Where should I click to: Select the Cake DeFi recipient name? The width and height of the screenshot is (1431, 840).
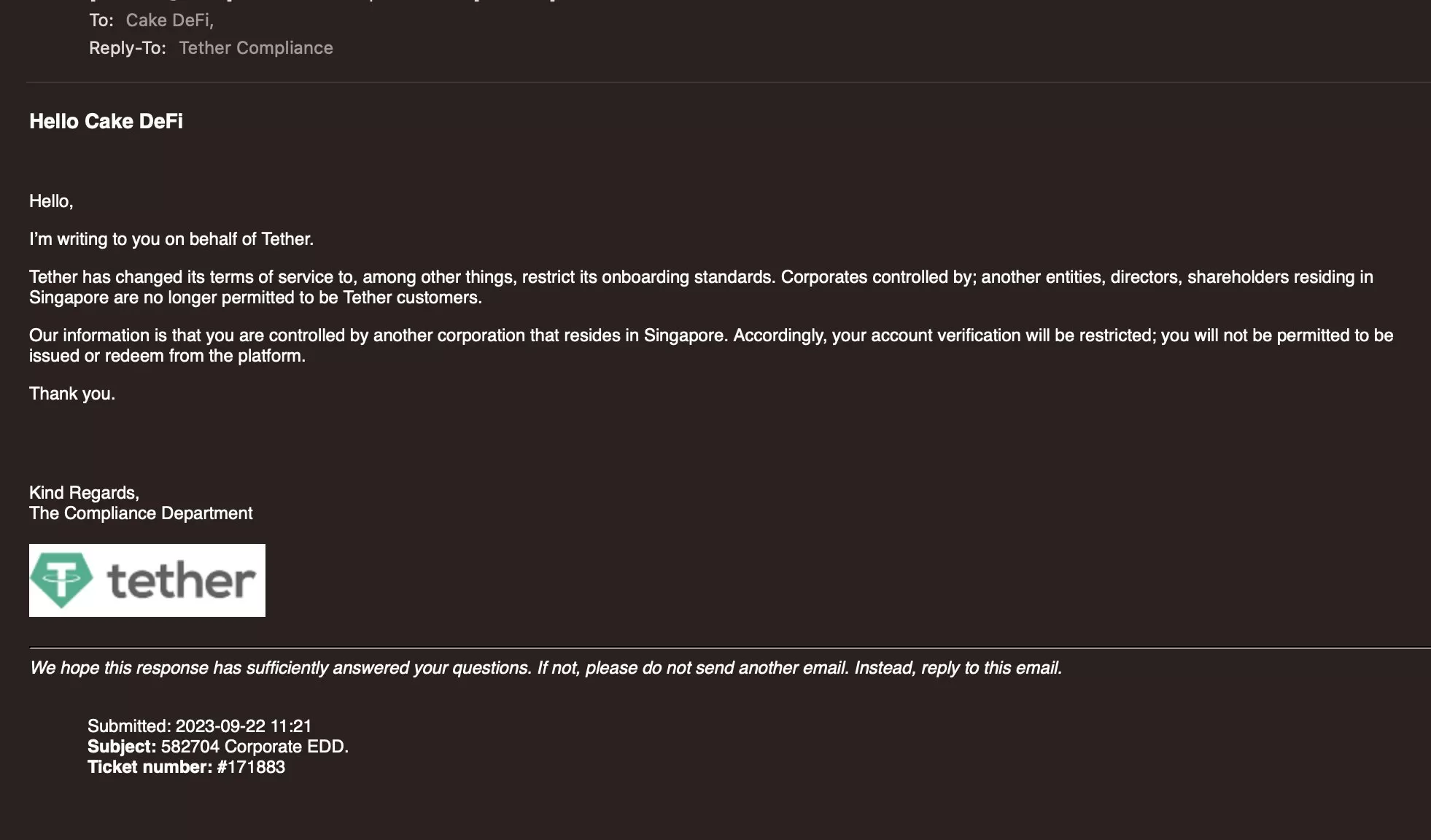coord(168,20)
